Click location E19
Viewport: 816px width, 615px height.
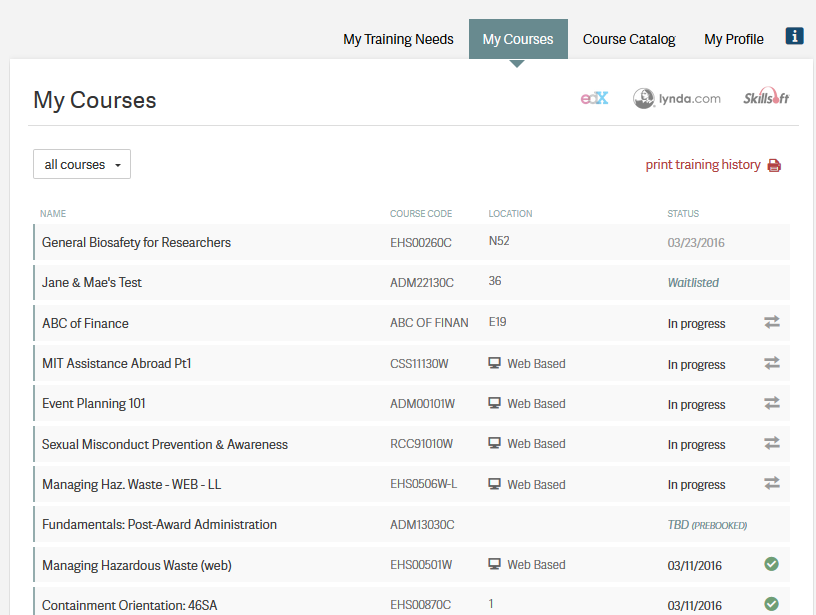pyautogui.click(x=498, y=322)
